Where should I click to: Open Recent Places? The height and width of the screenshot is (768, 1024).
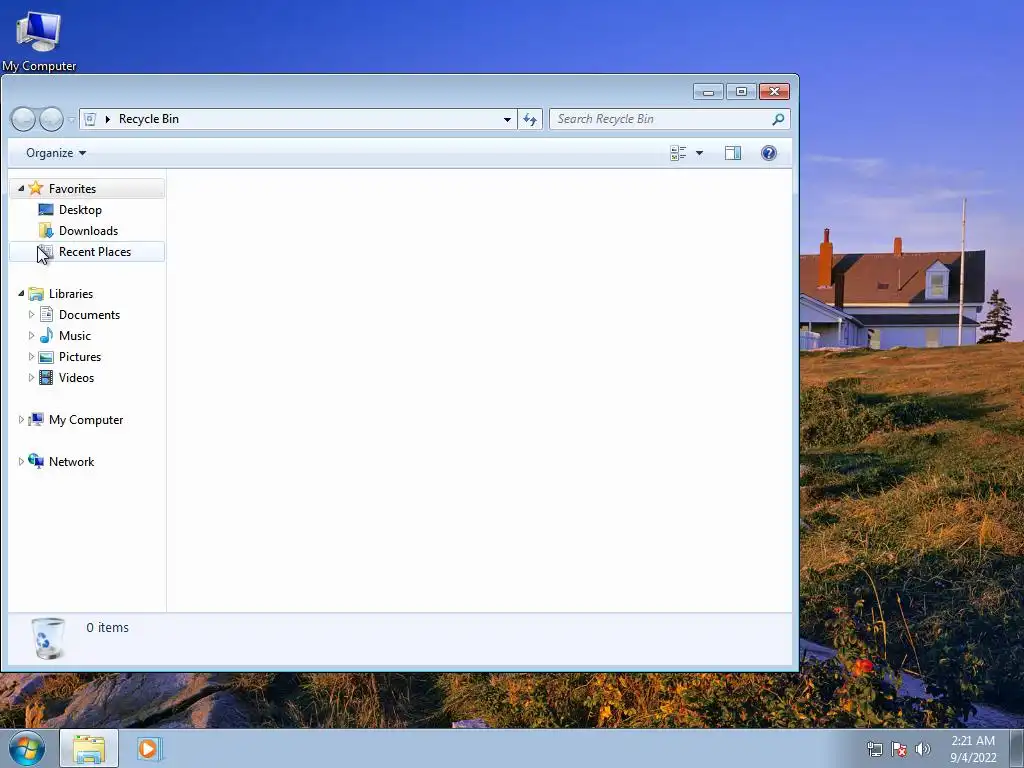(95, 251)
